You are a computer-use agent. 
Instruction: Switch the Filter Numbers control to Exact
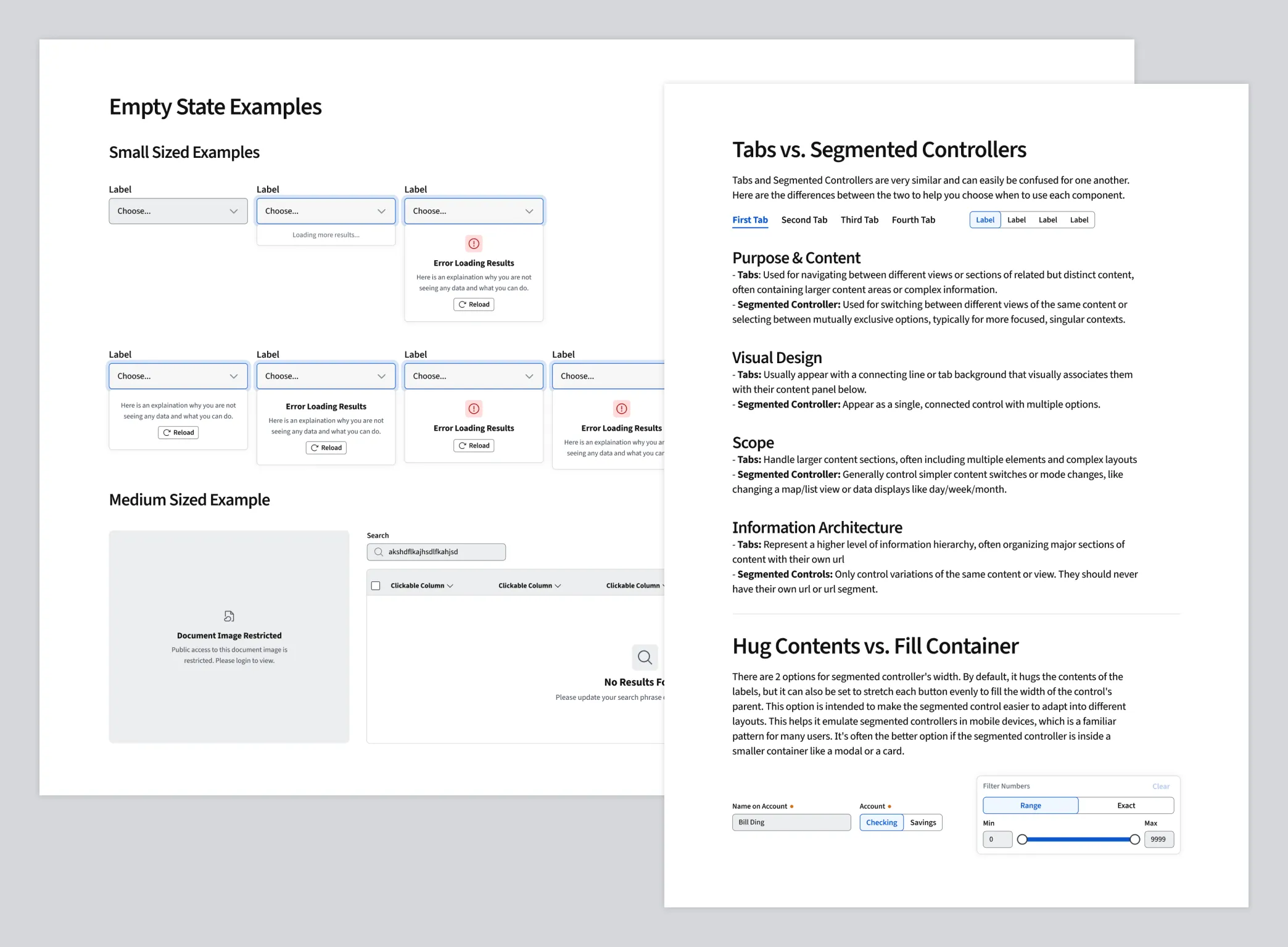(1126, 805)
